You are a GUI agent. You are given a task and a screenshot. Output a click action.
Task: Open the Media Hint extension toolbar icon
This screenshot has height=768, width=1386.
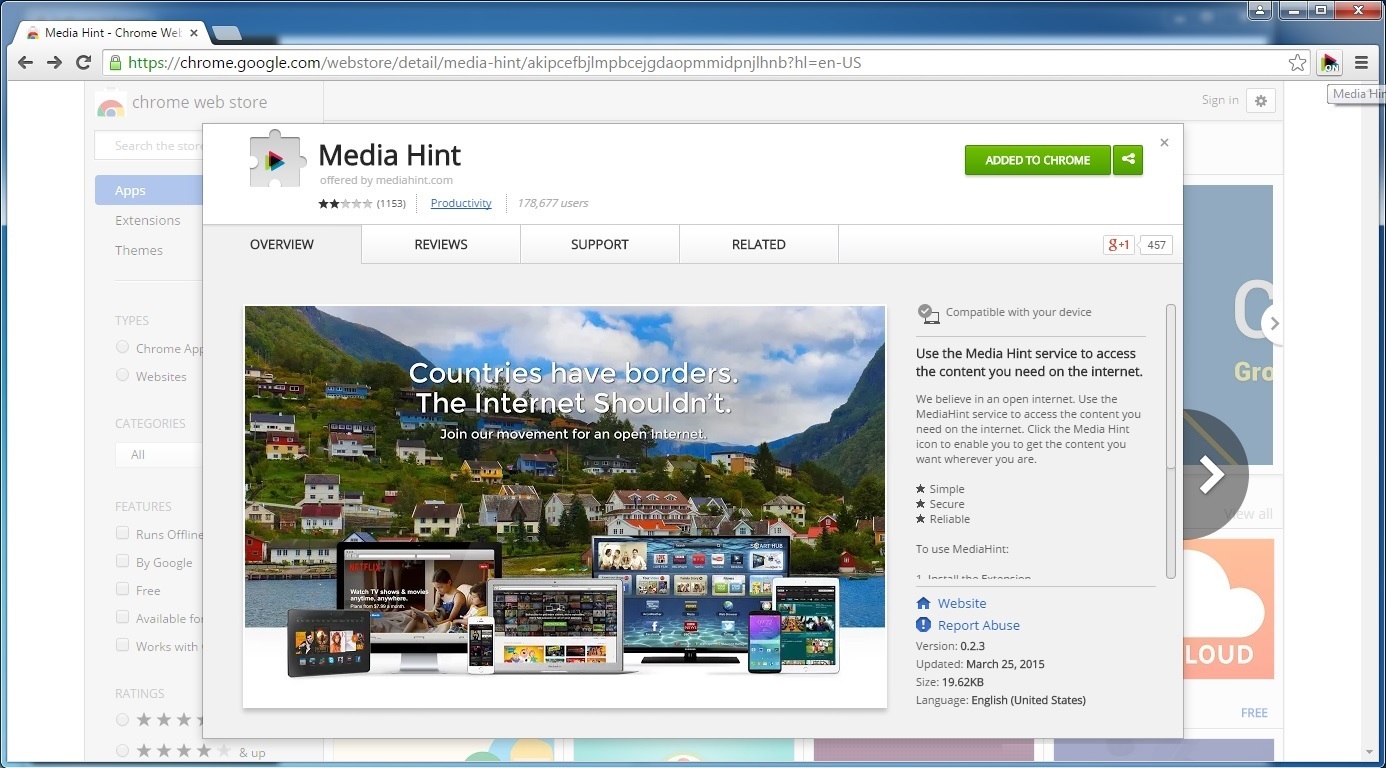tap(1329, 63)
